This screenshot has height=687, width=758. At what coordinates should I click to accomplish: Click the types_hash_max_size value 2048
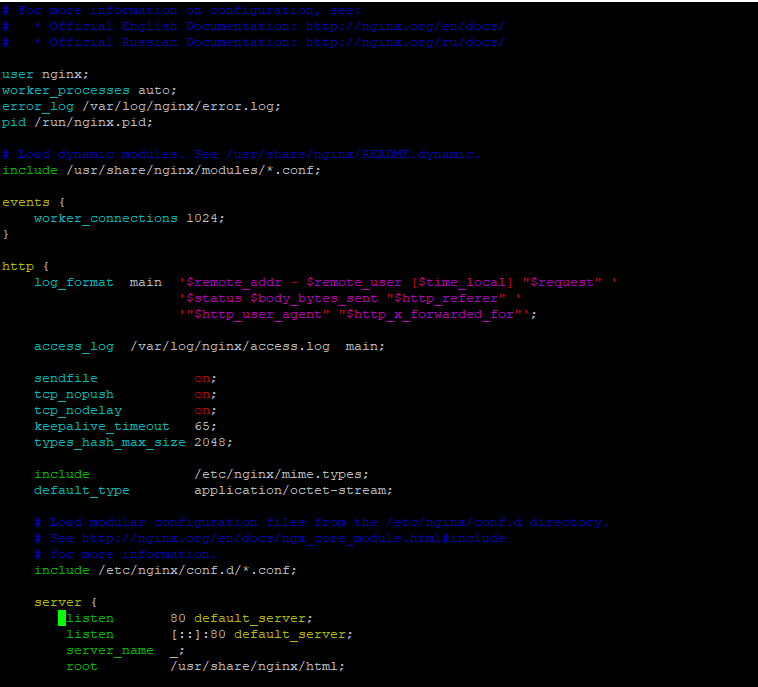tap(210, 442)
